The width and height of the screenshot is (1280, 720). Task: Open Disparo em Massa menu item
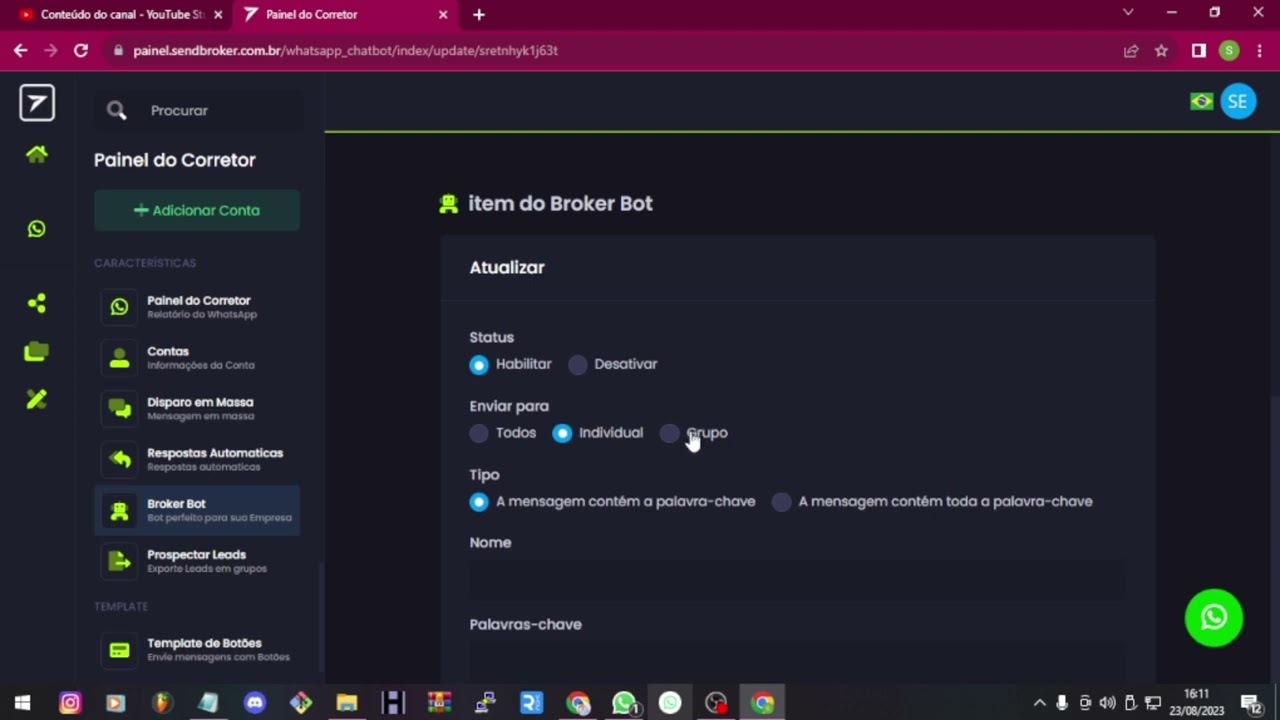click(x=197, y=409)
